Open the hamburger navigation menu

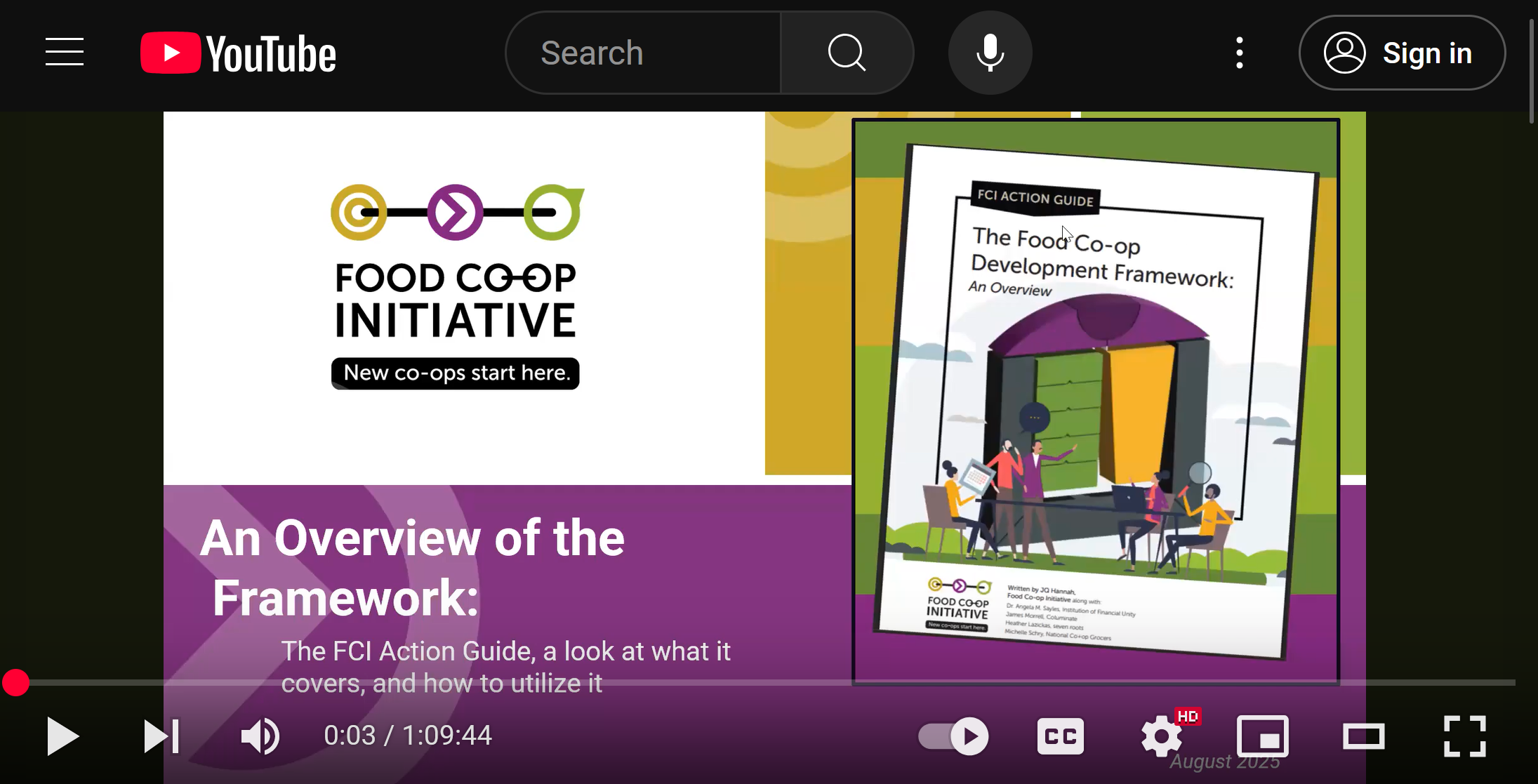point(64,52)
